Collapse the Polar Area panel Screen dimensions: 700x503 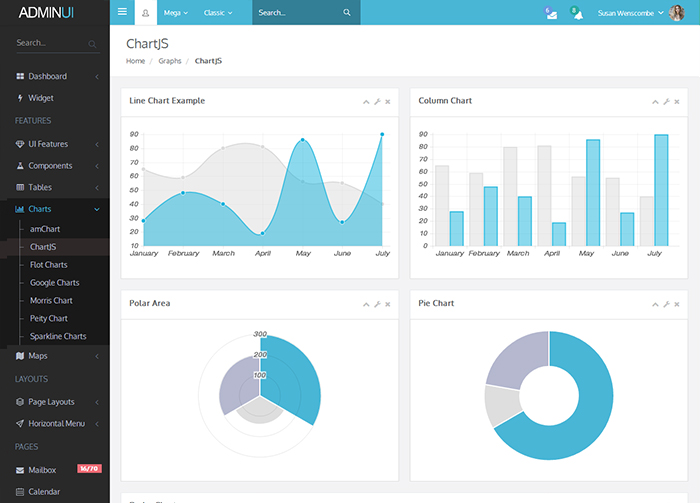click(x=365, y=304)
